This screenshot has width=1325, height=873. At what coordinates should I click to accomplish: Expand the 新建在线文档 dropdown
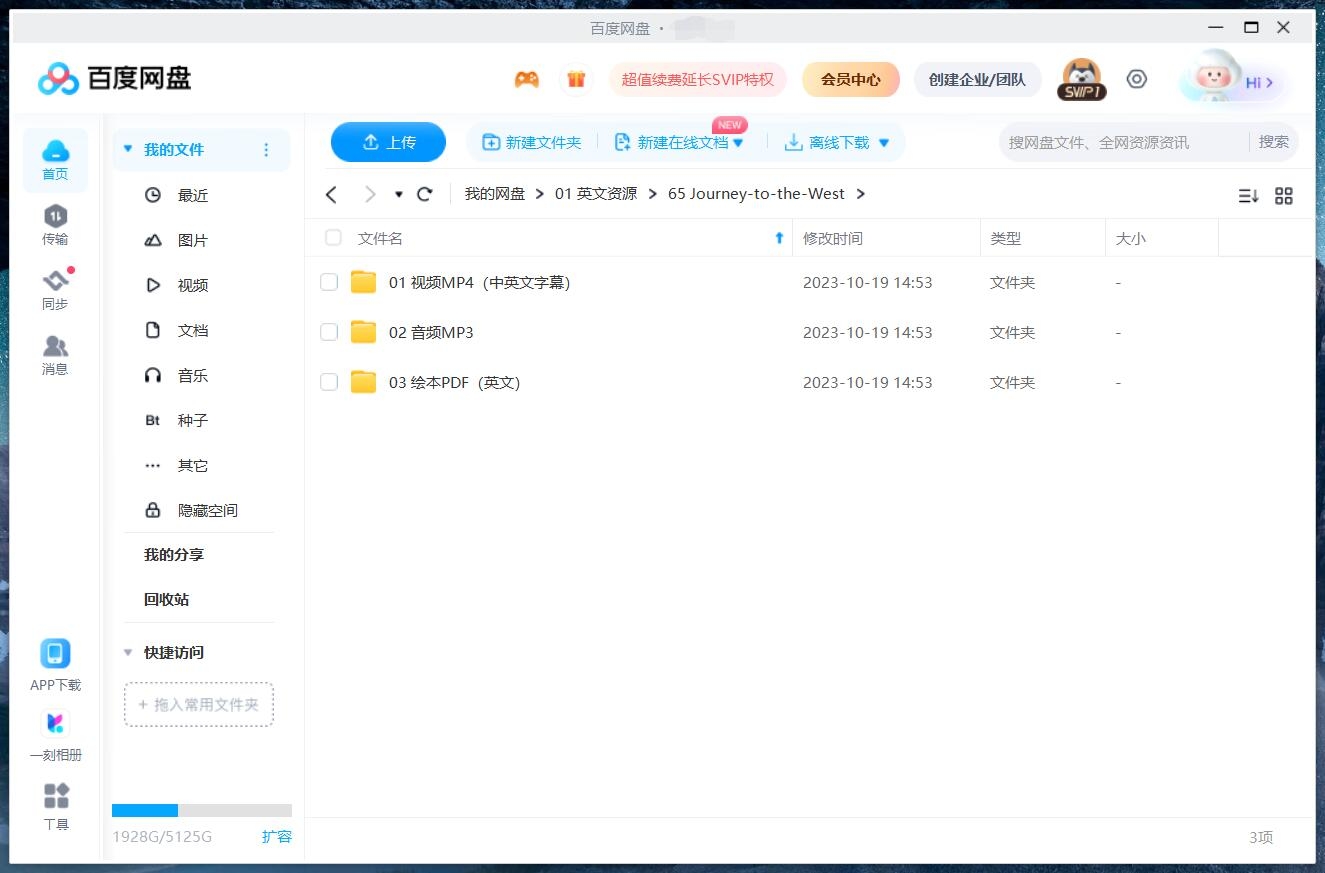pos(738,142)
